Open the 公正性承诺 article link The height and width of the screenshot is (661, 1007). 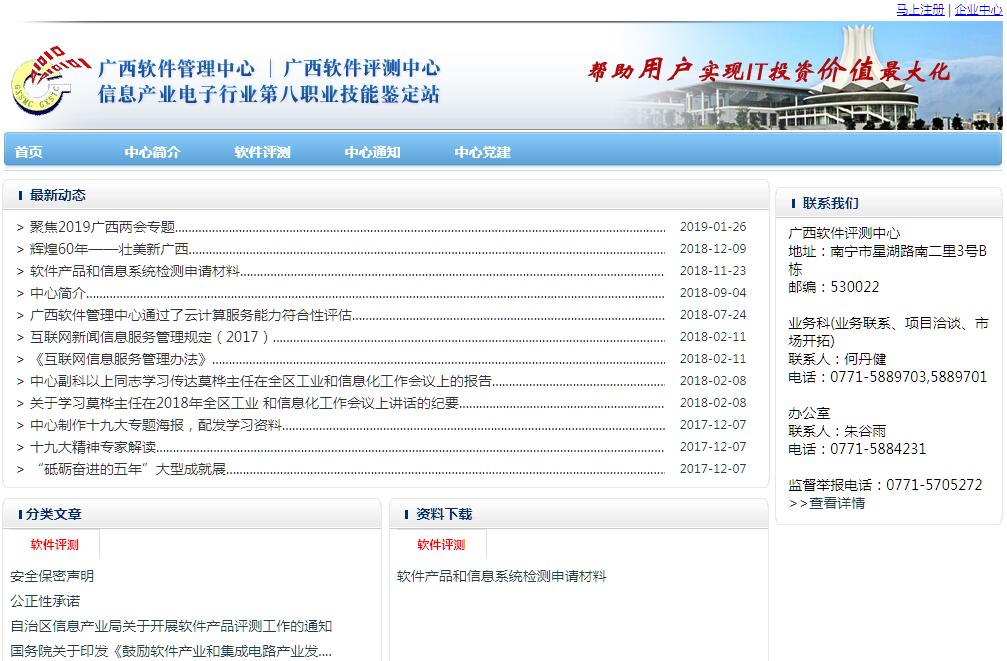pos(45,601)
